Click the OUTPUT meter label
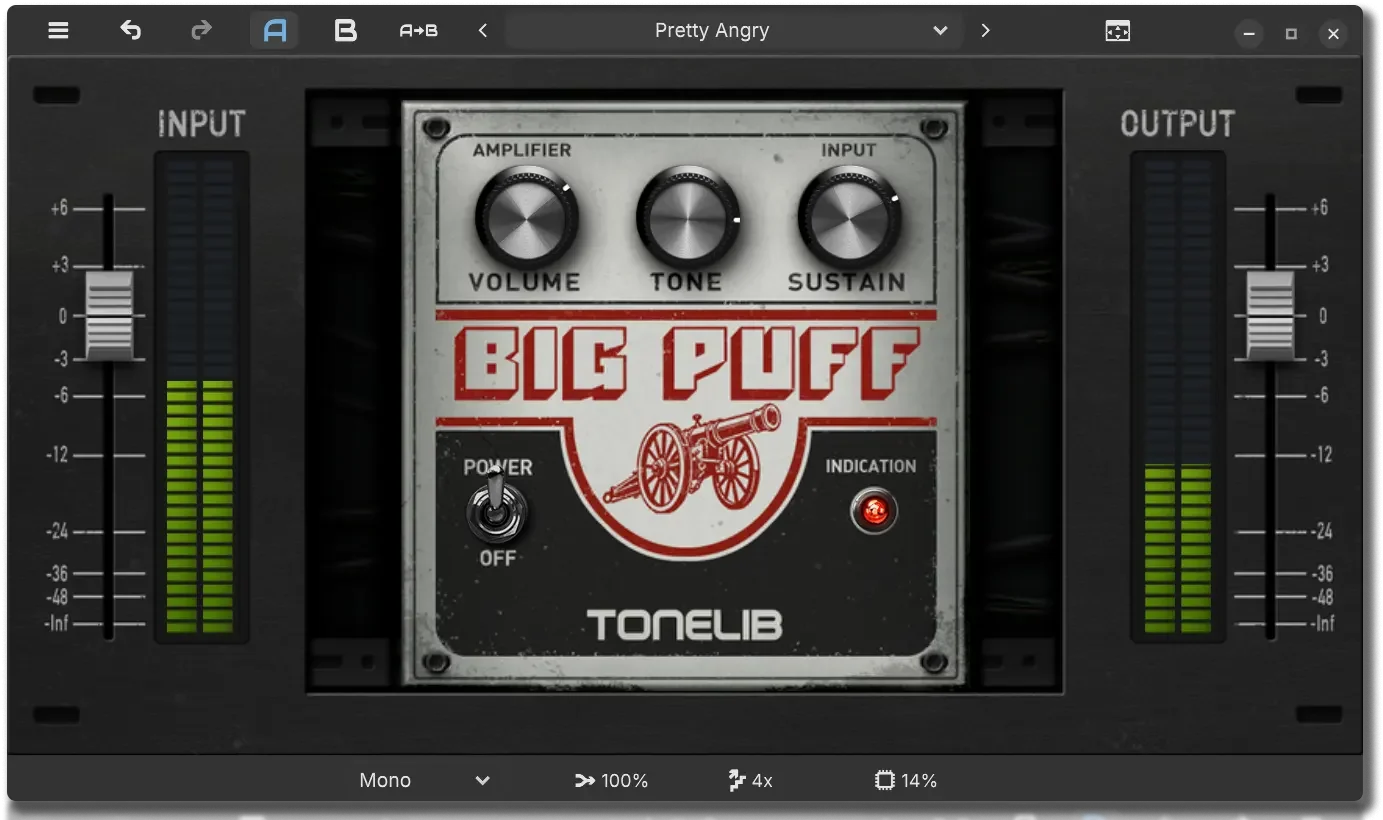This screenshot has height=820, width=1383. pyautogui.click(x=1177, y=124)
